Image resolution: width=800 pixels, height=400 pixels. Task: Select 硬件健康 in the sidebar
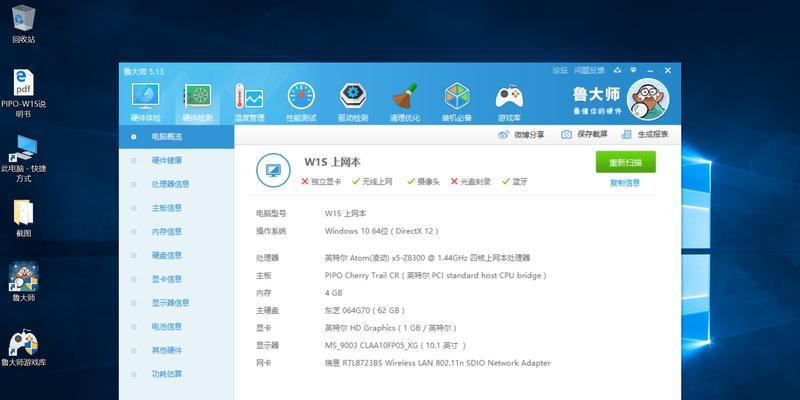pos(177,160)
